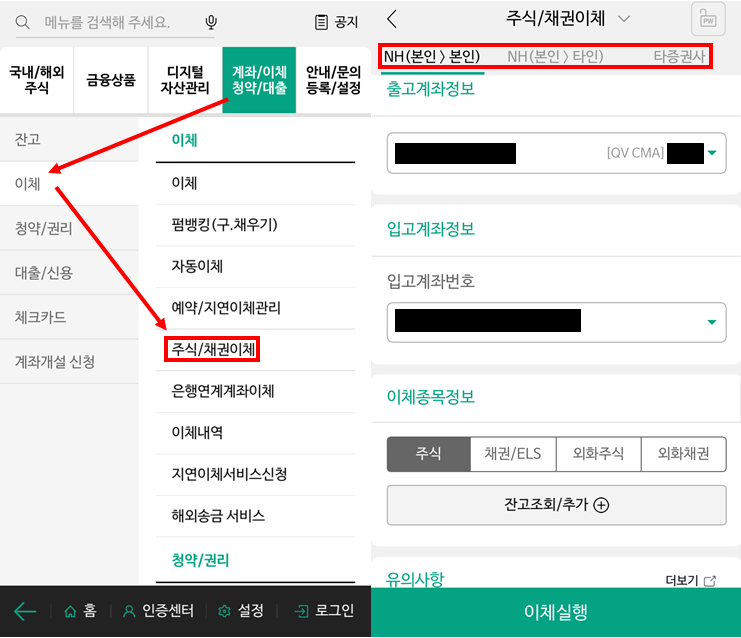Open 지연이체서비스신청 menu item
This screenshot has width=741, height=638.
[x=255, y=474]
